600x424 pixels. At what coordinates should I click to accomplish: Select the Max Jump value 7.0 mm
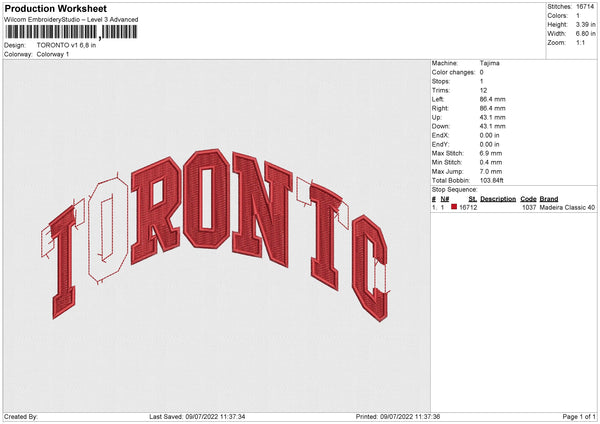tap(491, 172)
